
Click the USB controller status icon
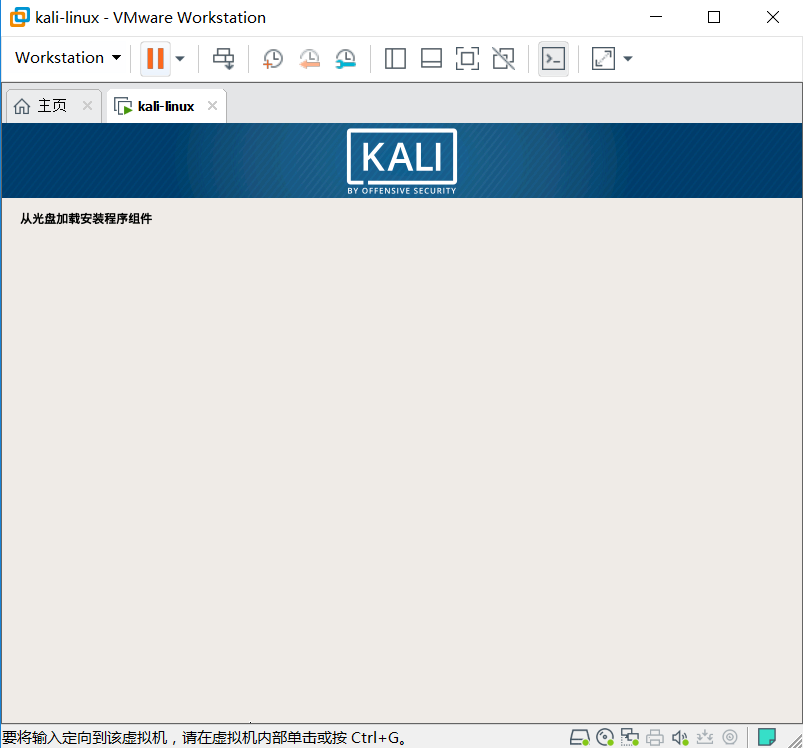tap(705, 737)
